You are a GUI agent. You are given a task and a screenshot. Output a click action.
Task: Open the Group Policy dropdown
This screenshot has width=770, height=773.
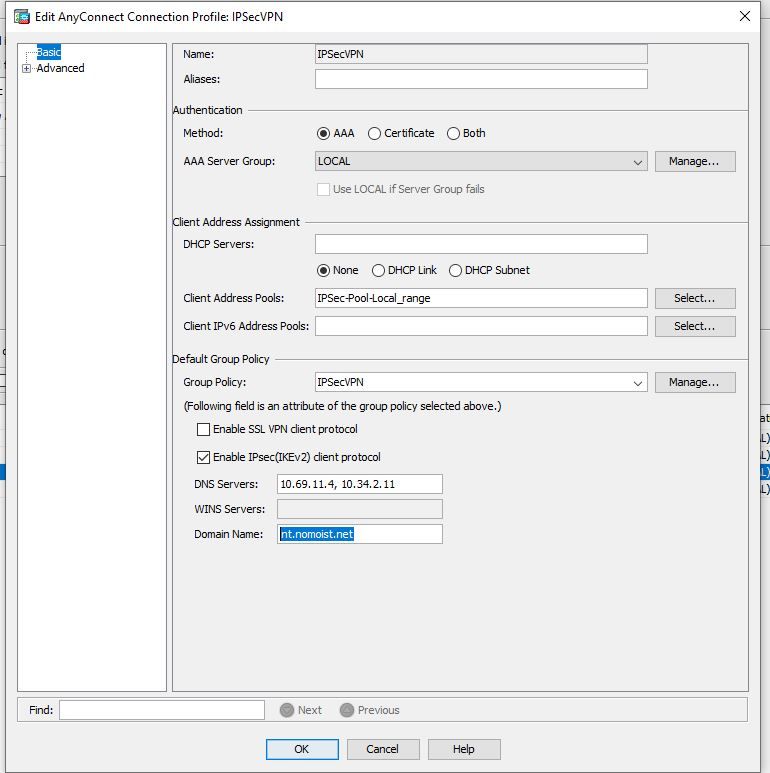tap(637, 383)
